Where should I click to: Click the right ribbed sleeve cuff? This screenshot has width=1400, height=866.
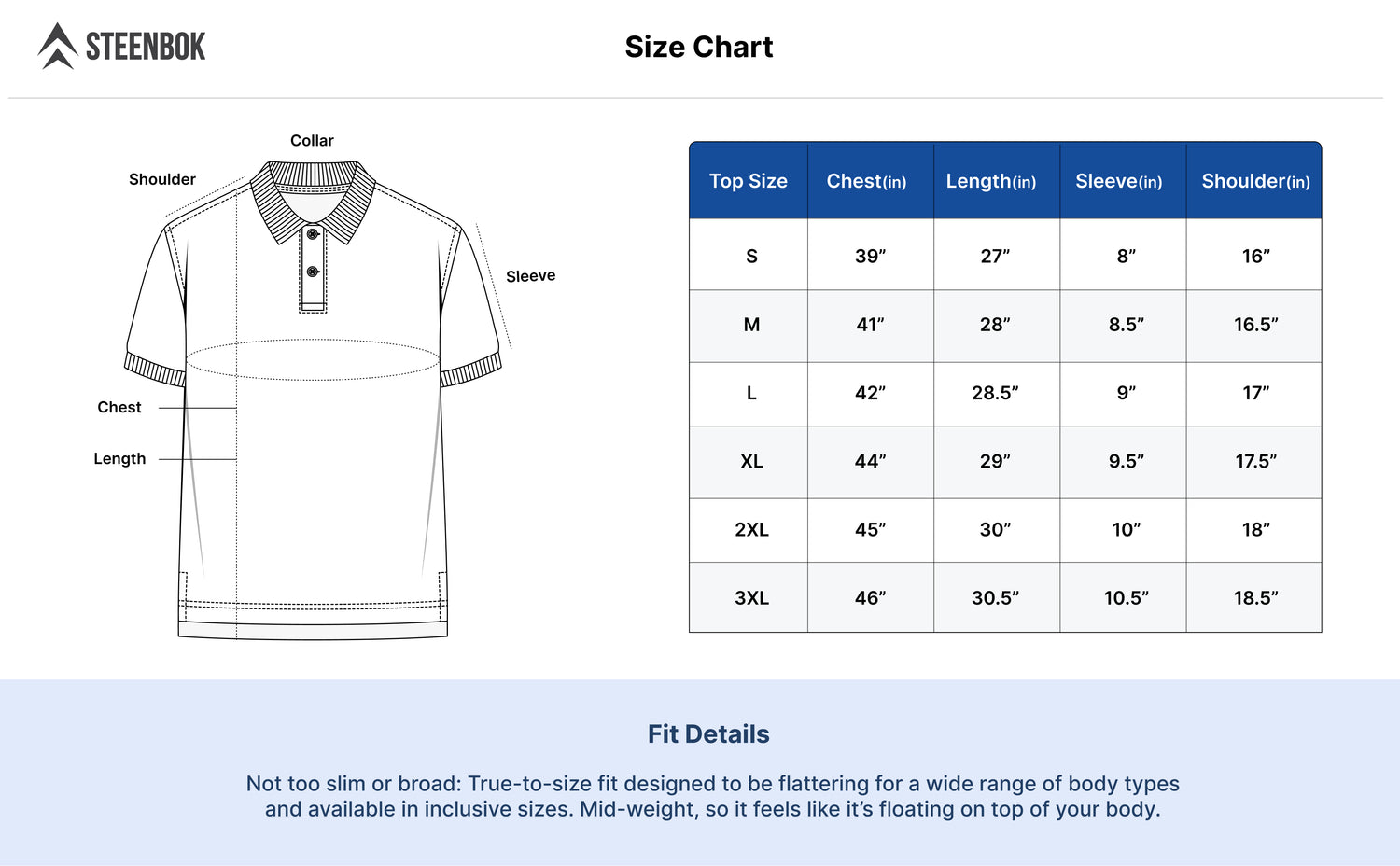471,370
